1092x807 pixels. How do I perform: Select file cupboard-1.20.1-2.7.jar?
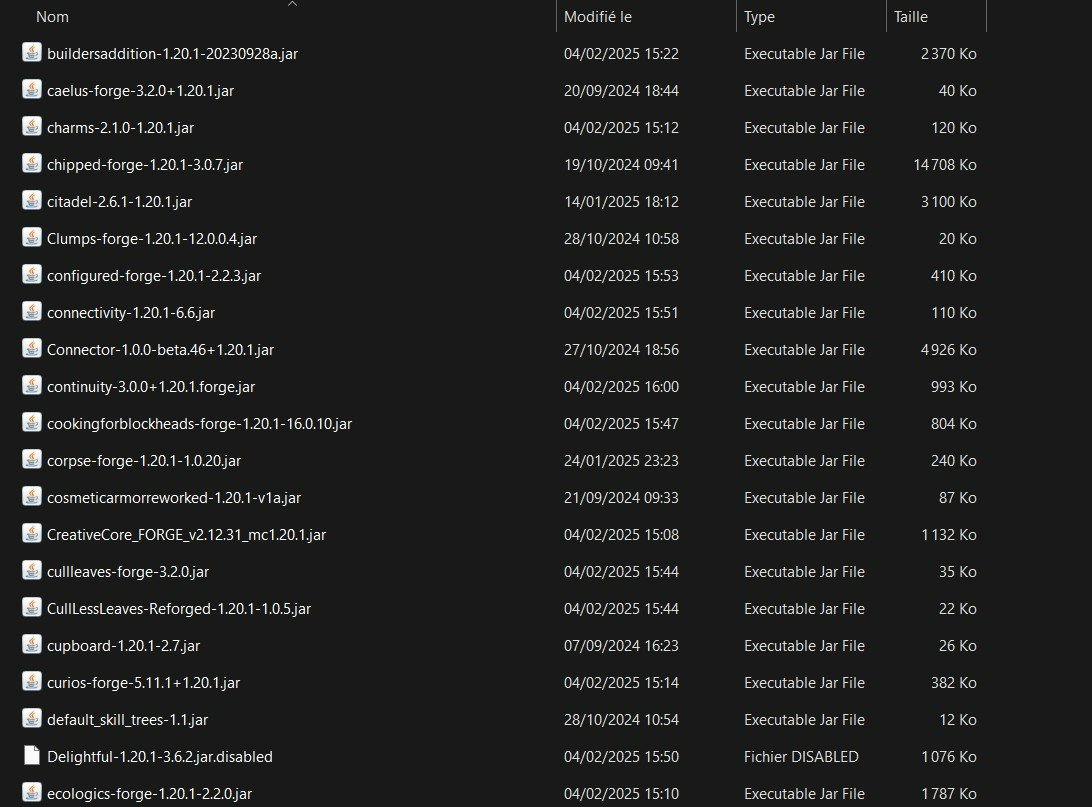(123, 645)
